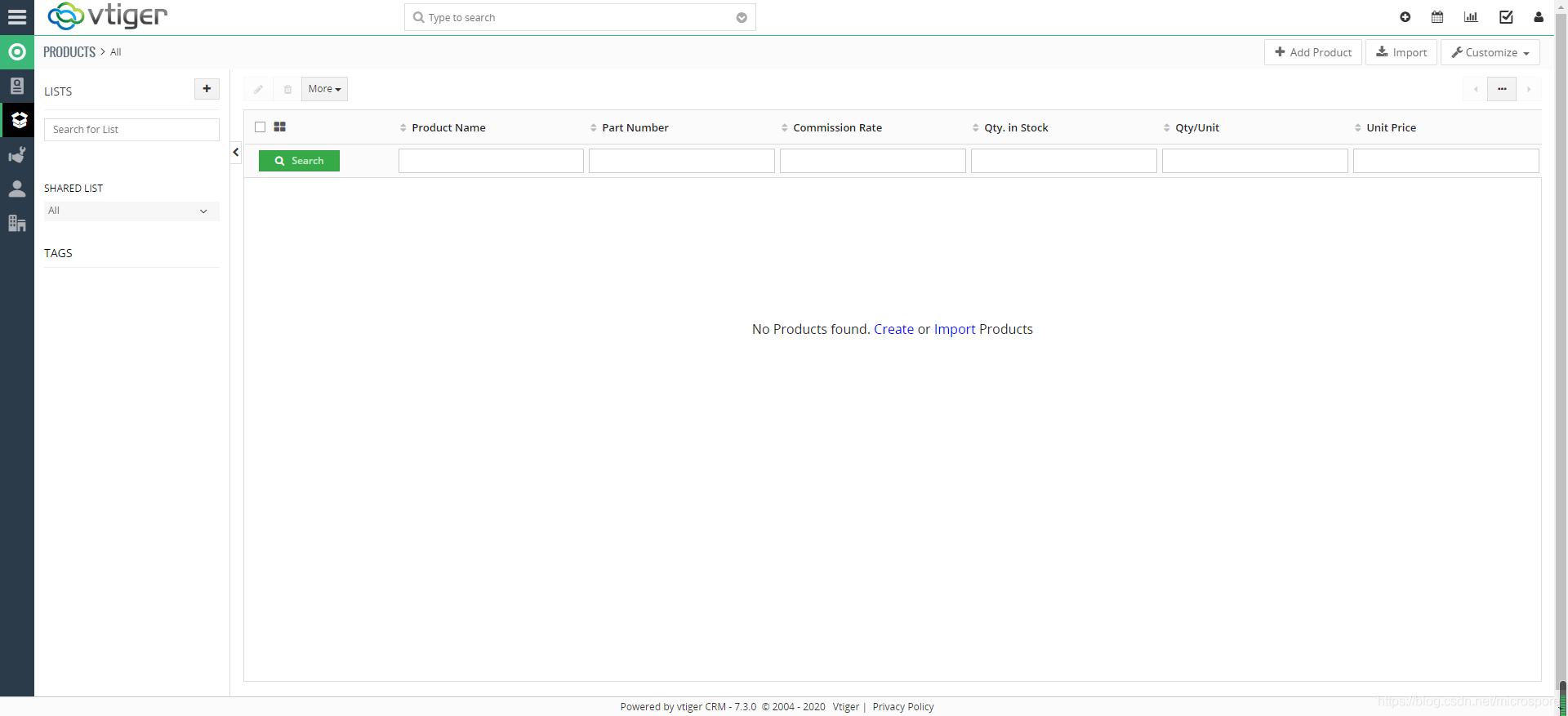This screenshot has width=1568, height=716.
Task: Click the Add Product button
Action: [1313, 52]
